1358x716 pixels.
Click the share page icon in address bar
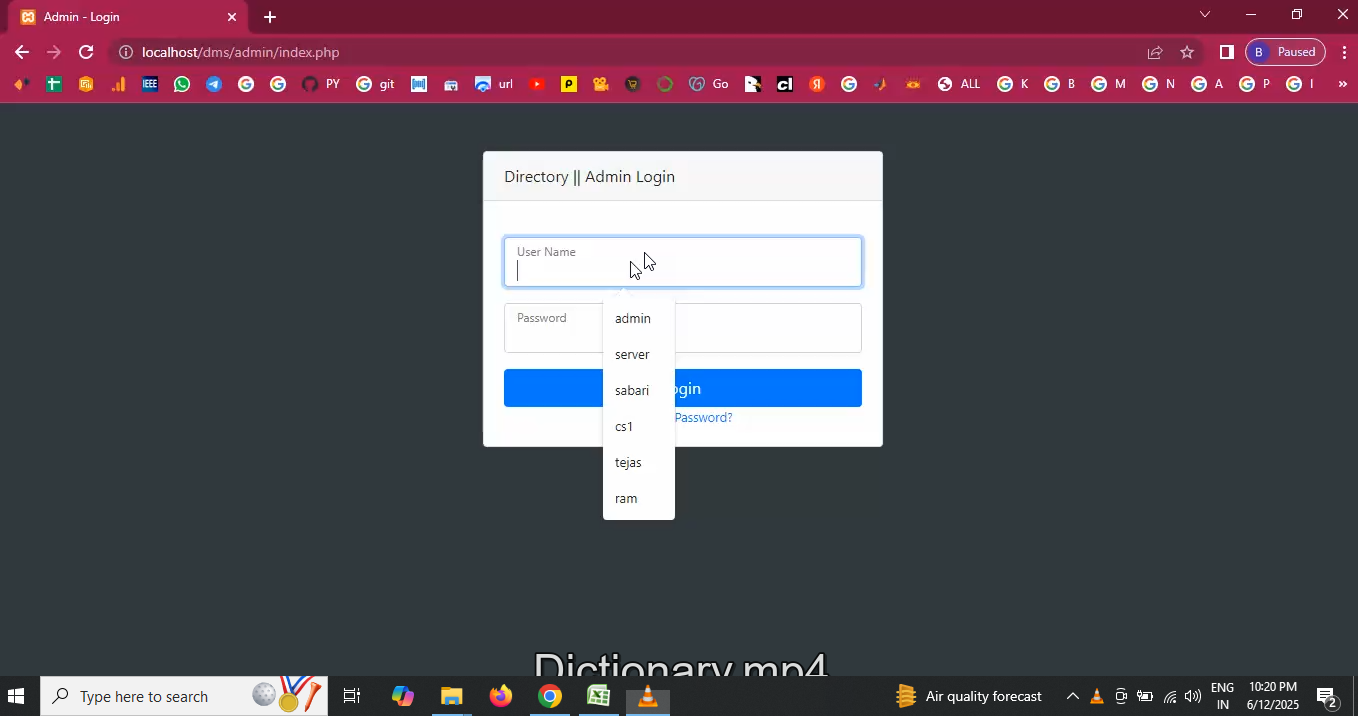click(x=1155, y=52)
